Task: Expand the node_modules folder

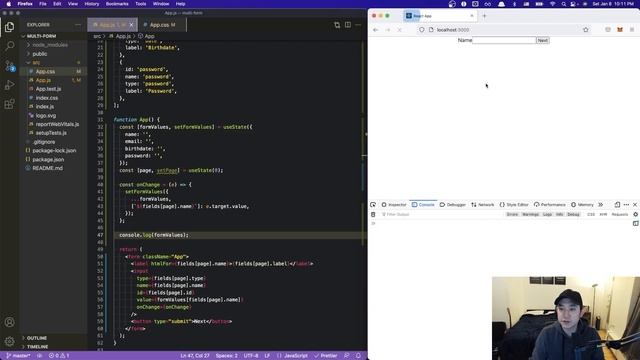Action: pos(50,45)
